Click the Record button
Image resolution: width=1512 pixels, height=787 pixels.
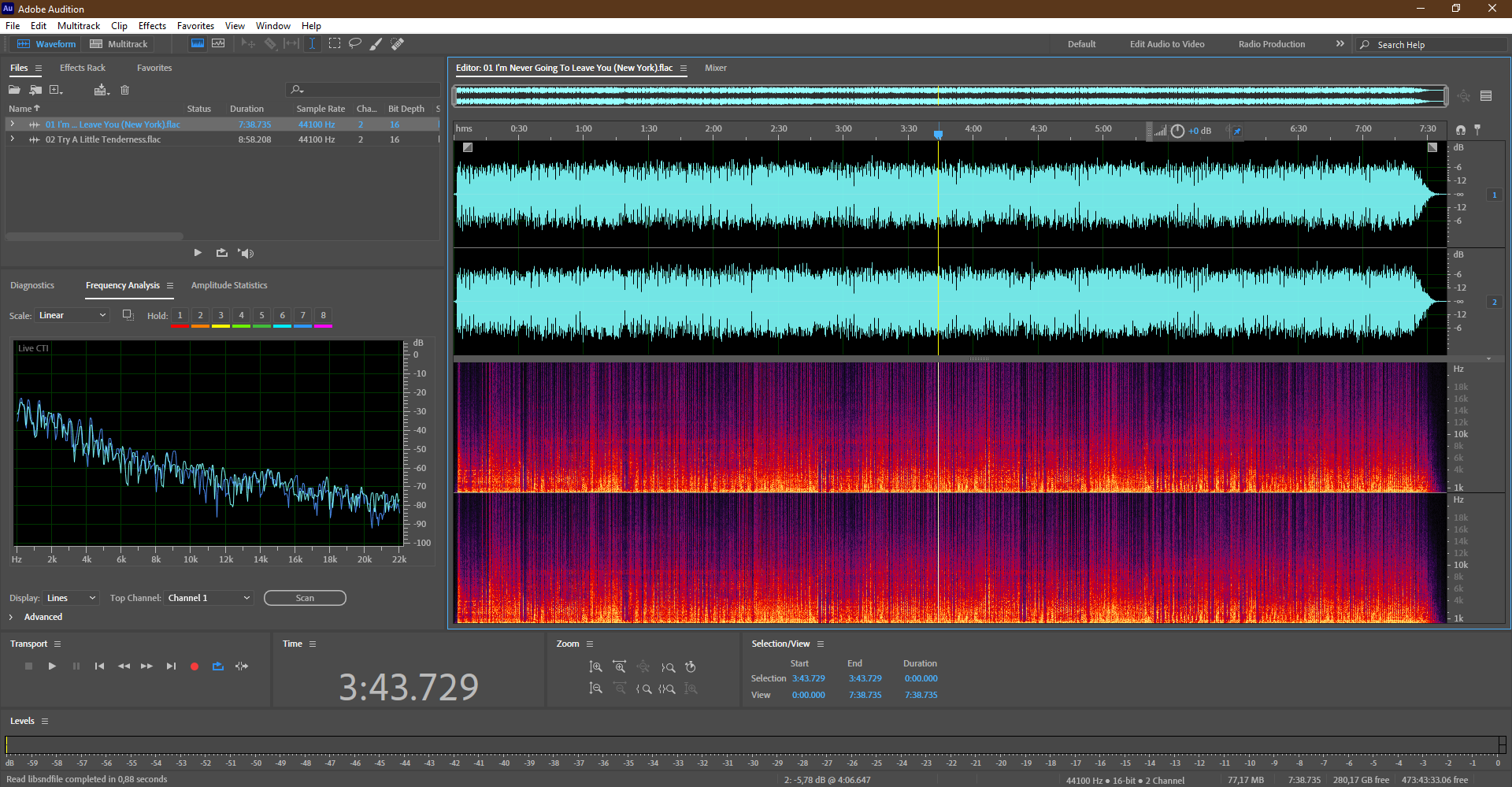[x=195, y=666]
